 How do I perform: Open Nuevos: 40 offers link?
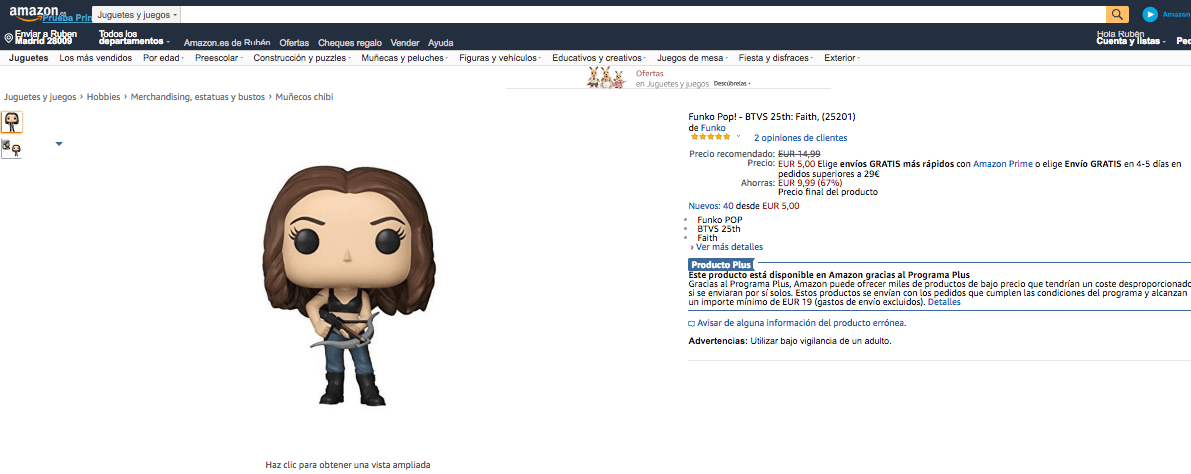point(711,205)
